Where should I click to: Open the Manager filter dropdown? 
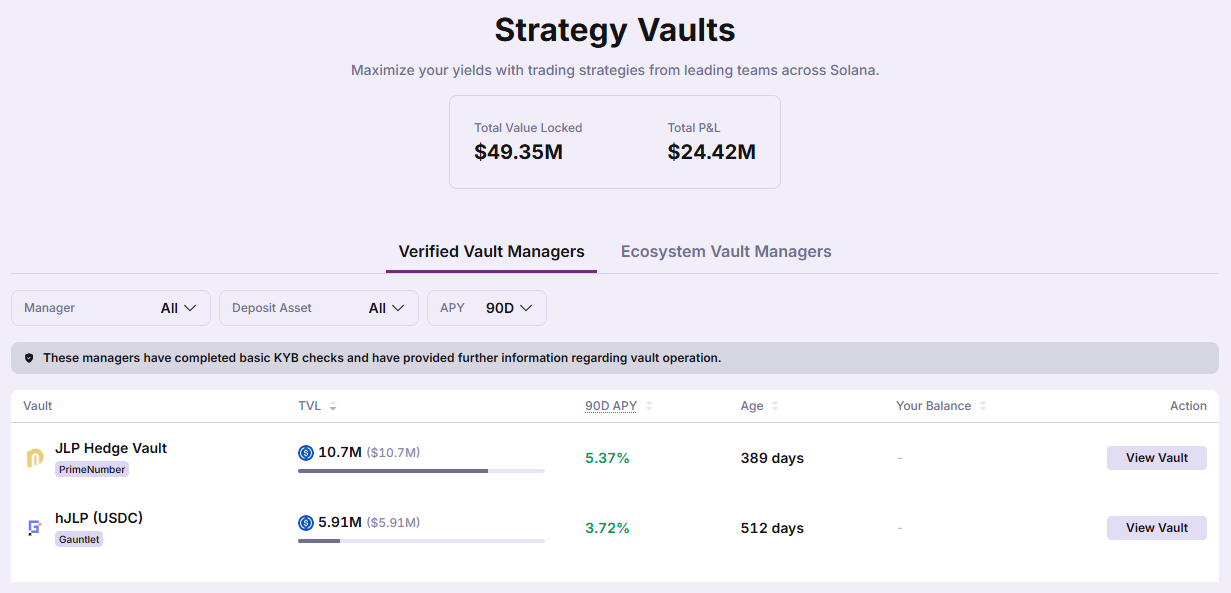(111, 308)
